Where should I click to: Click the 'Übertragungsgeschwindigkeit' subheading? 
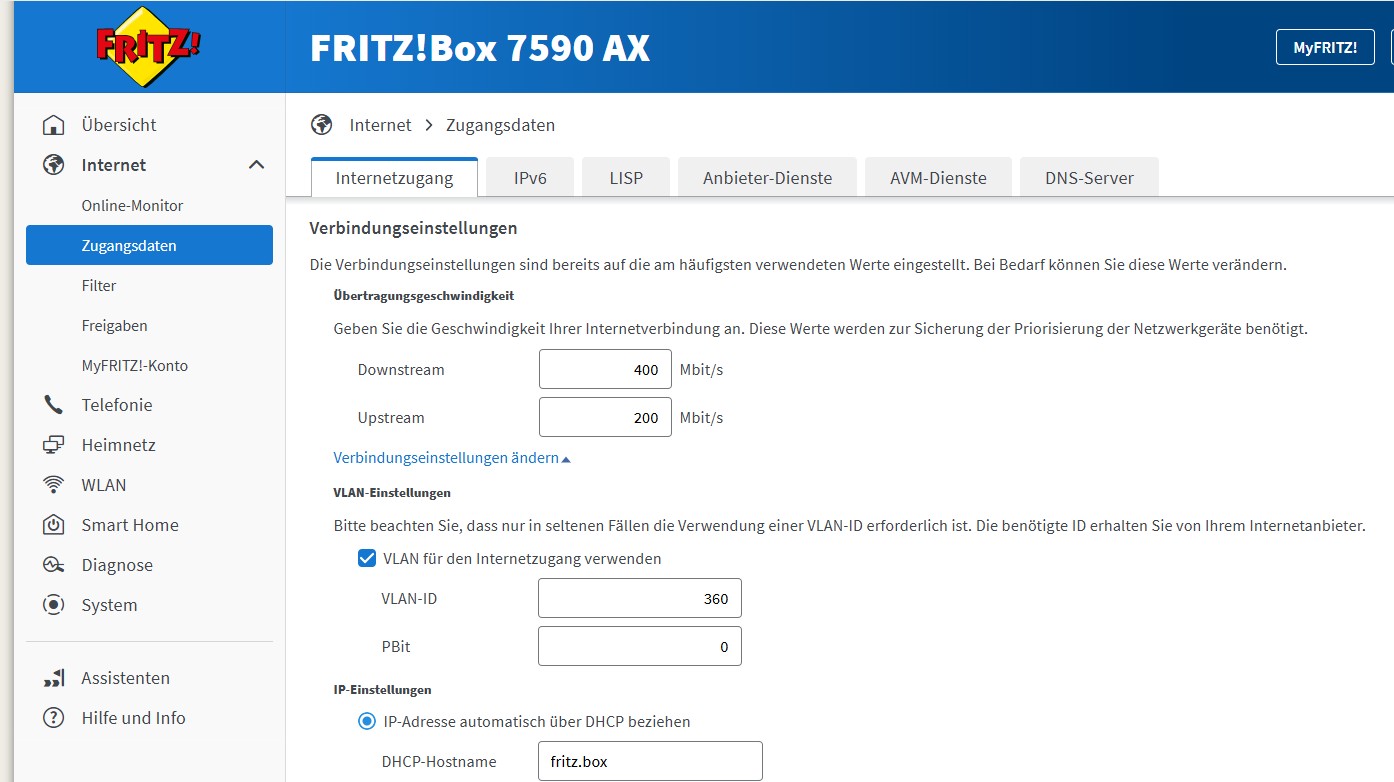click(x=424, y=295)
